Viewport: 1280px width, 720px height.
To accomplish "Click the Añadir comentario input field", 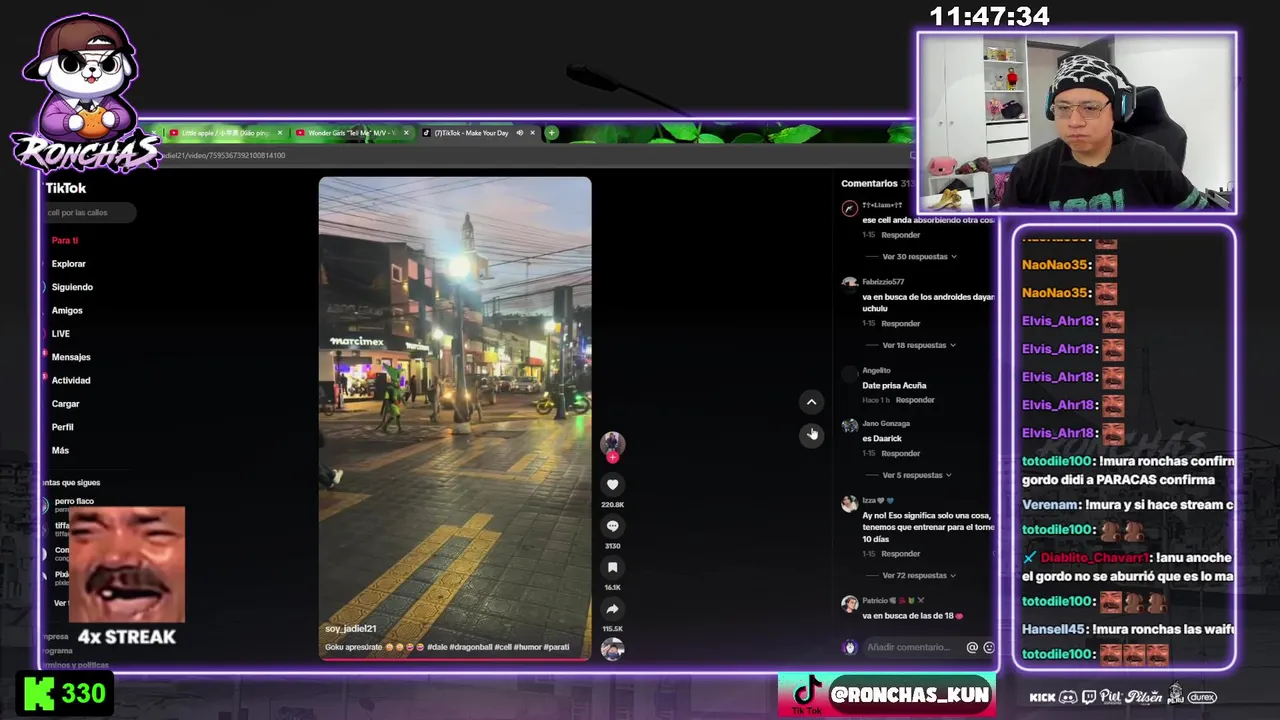I will click(x=908, y=647).
